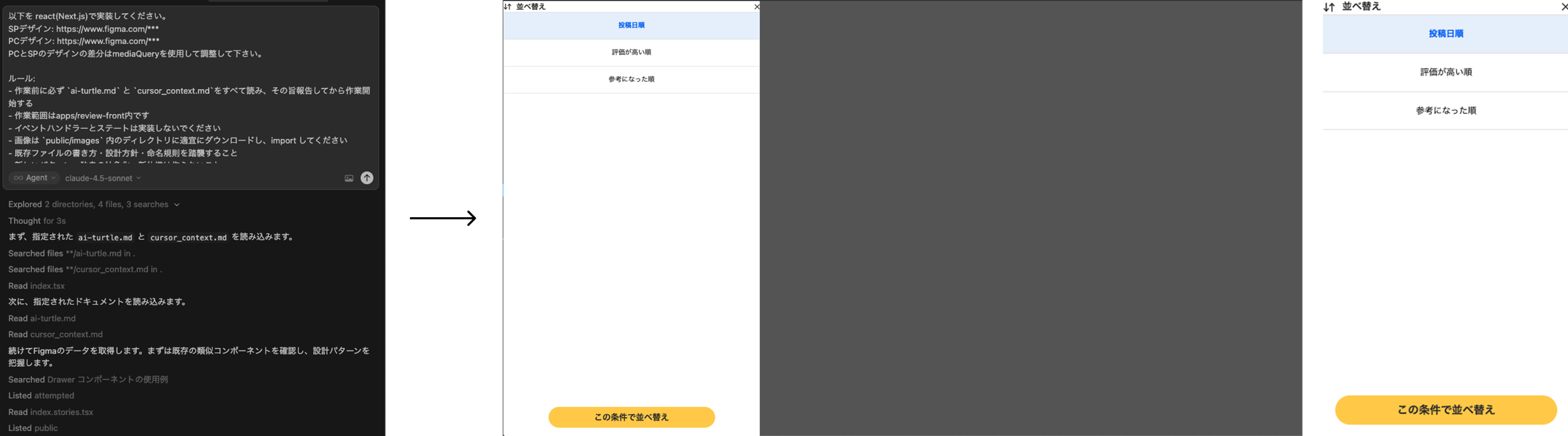Screen dimensions: 1568x436
Task: Expand the 'Explored 2 directories, 4 files' summary
Action: [x=94, y=204]
